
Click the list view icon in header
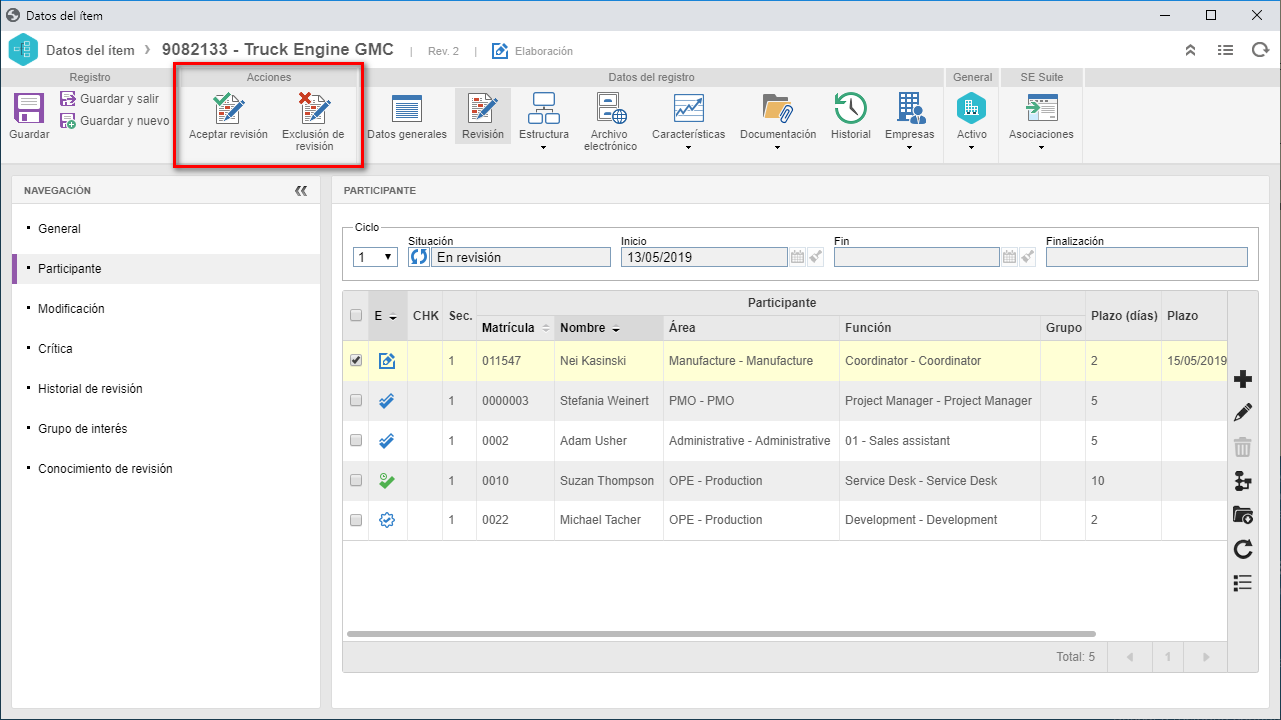pyautogui.click(x=1225, y=50)
